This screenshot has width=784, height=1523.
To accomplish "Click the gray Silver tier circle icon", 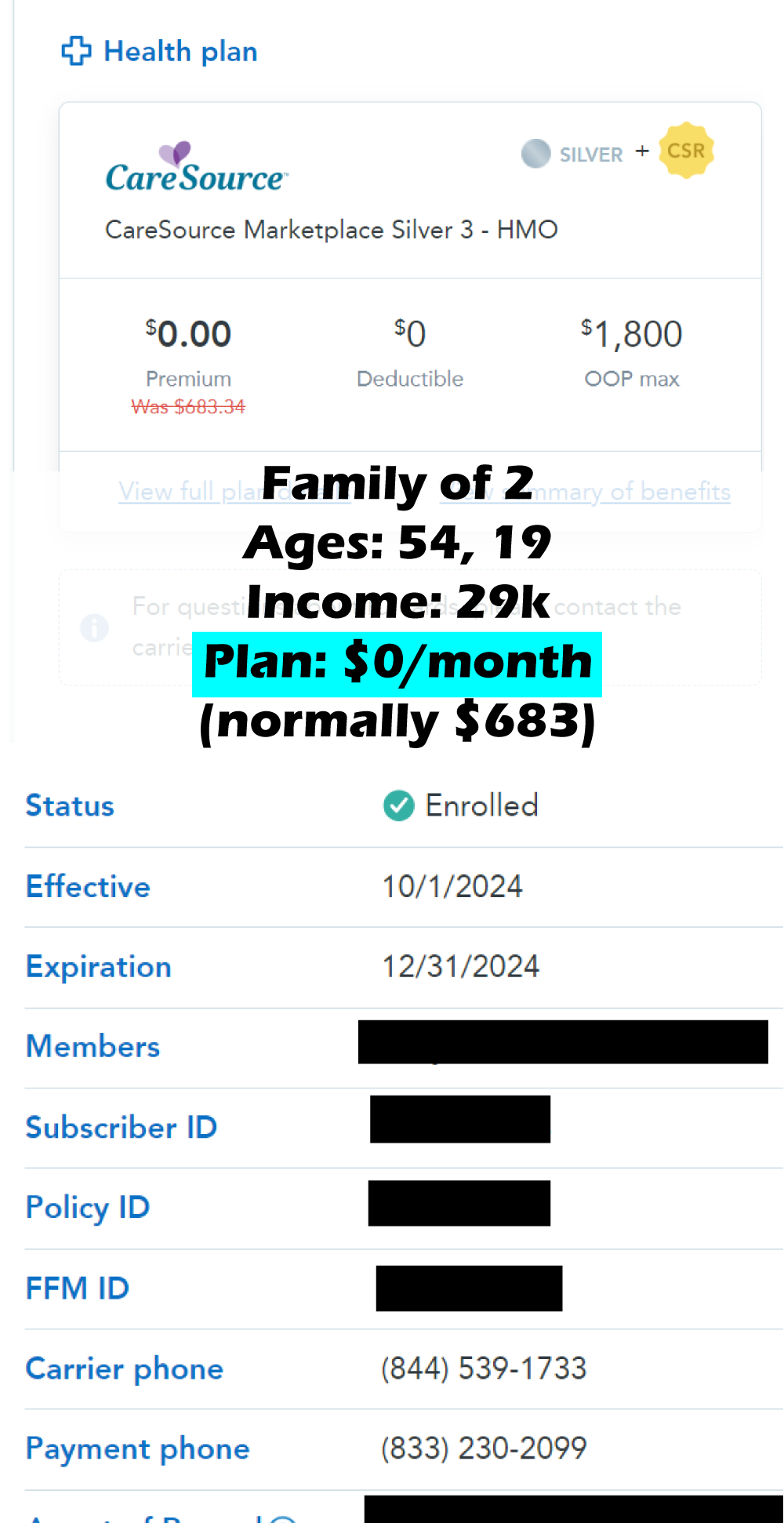I will 536,154.
